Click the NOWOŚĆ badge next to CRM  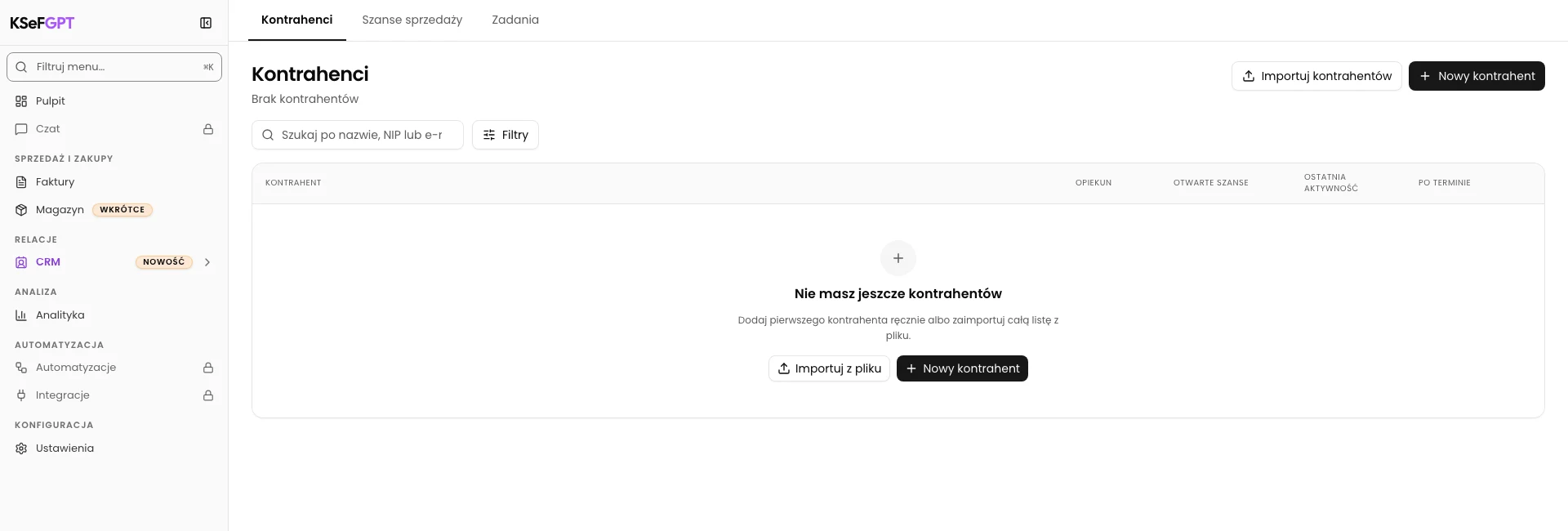pos(164,262)
